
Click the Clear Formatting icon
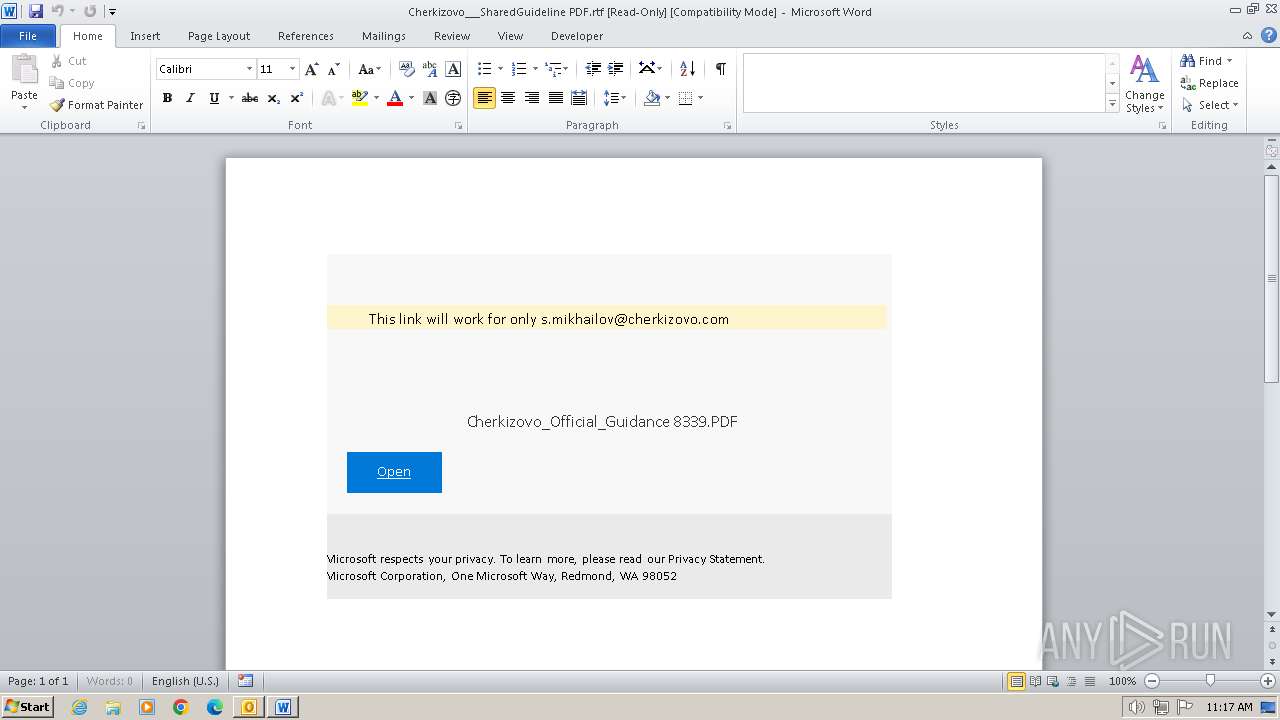tap(406, 69)
